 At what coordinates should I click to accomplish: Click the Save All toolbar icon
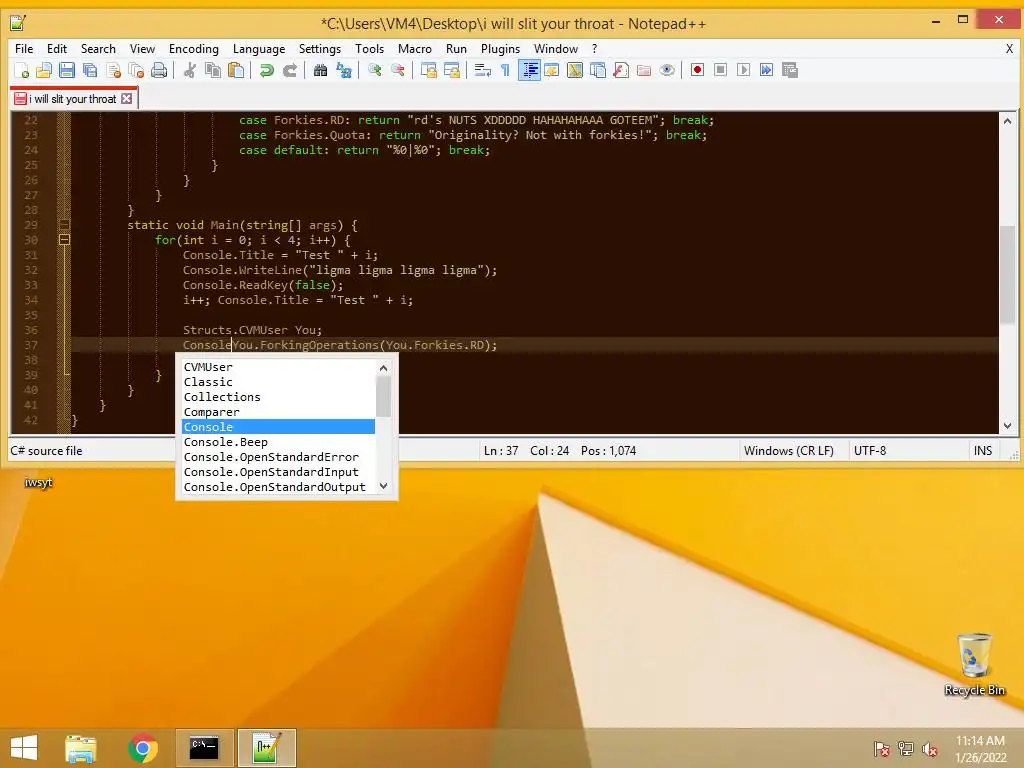click(x=90, y=70)
